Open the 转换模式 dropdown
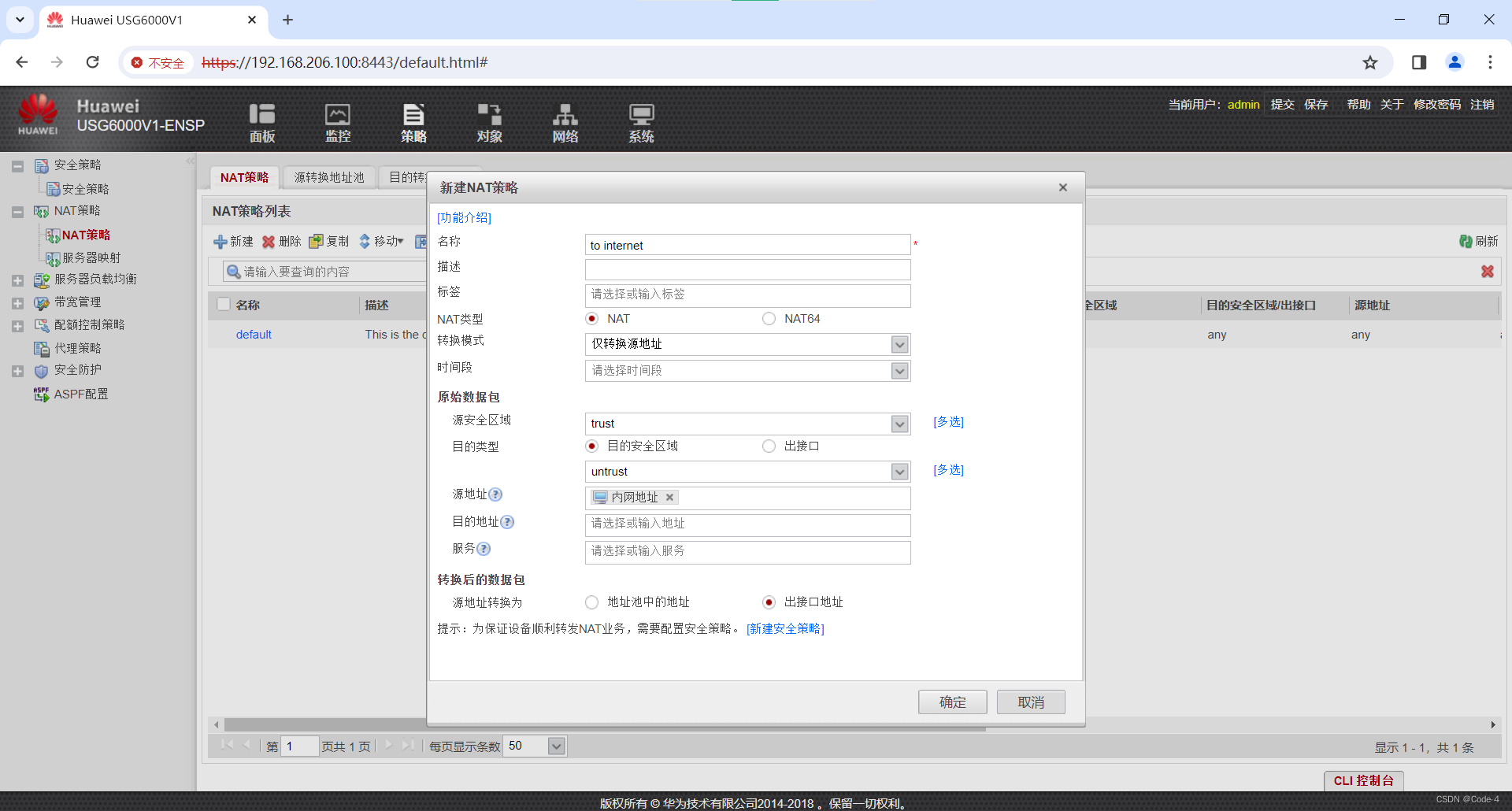Viewport: 1512px width, 811px height. click(x=900, y=344)
